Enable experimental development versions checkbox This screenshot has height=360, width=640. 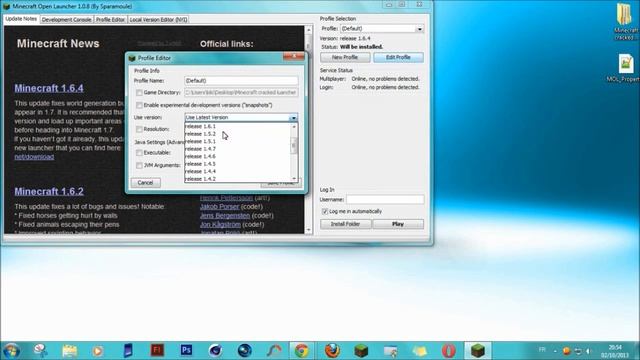139,105
